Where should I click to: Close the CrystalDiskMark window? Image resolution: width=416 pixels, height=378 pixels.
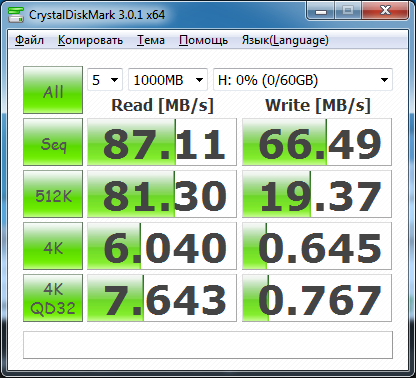pyautogui.click(x=385, y=12)
